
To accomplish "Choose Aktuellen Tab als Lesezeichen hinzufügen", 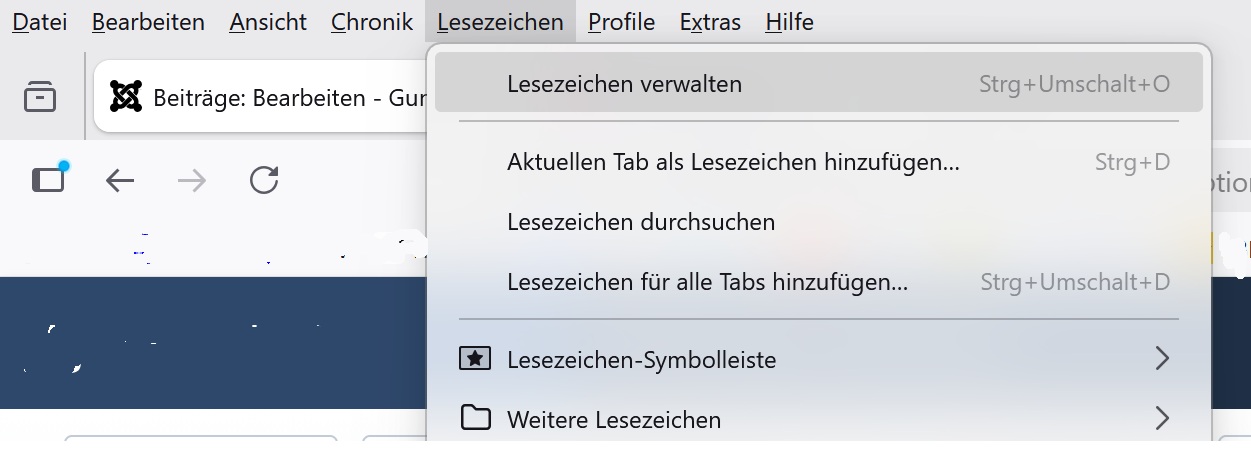I will tap(733, 162).
